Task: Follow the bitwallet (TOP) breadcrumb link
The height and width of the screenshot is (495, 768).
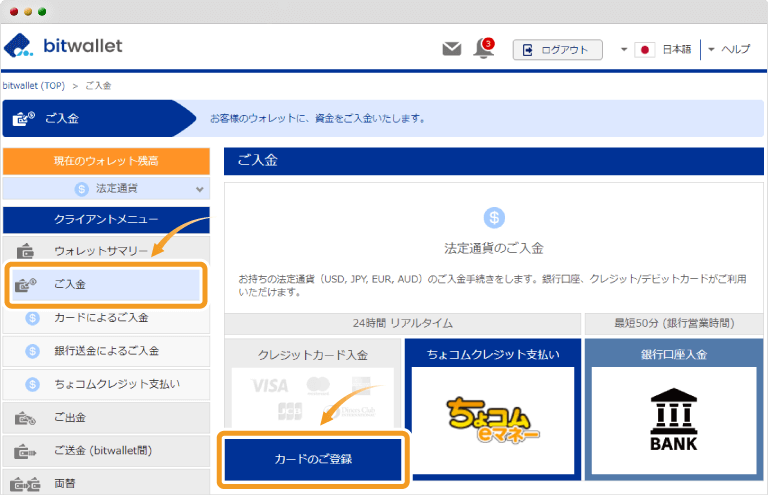Action: point(33,86)
